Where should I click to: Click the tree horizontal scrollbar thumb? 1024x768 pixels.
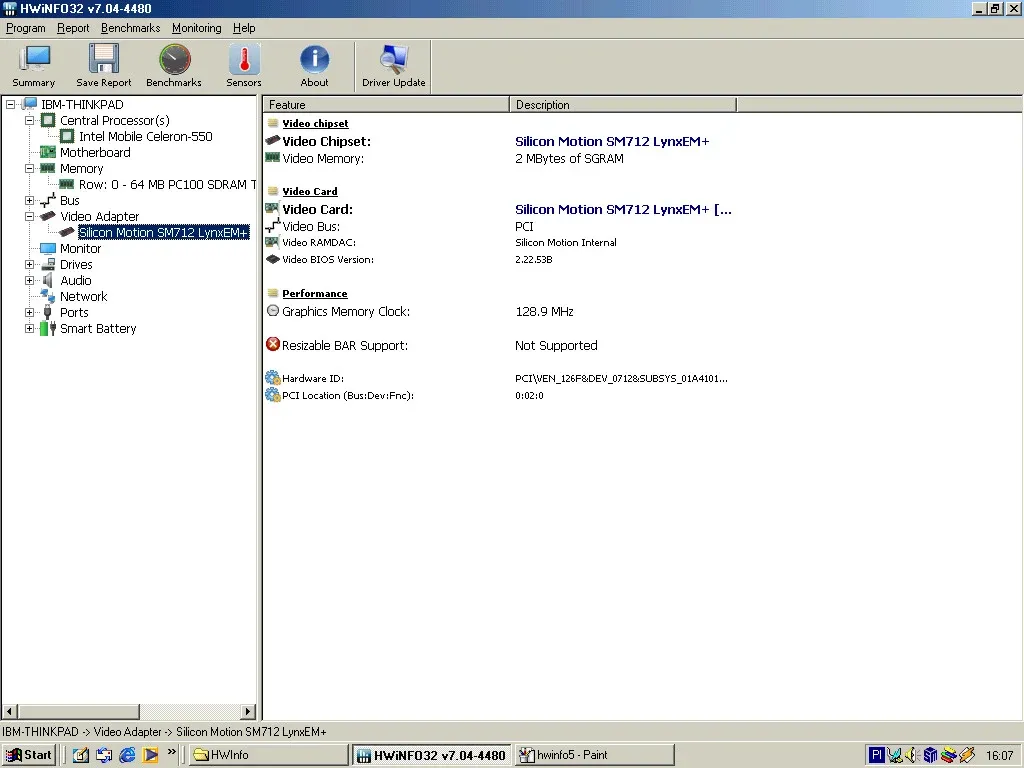coord(78,711)
